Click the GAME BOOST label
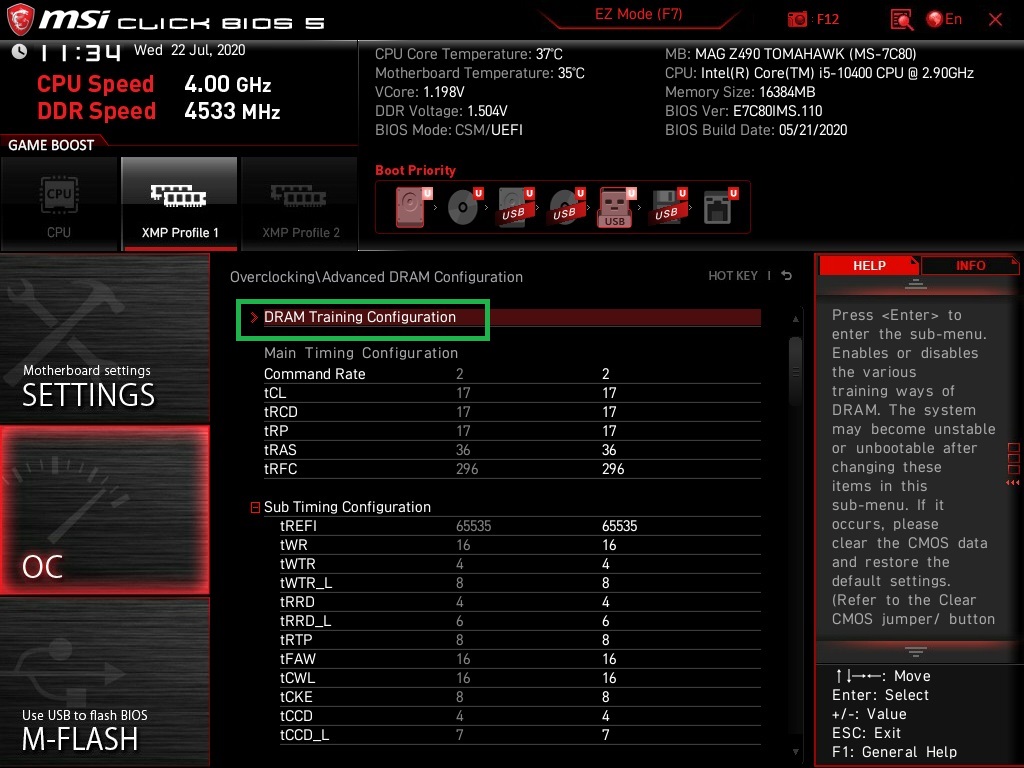The width and height of the screenshot is (1024, 768). click(x=51, y=145)
